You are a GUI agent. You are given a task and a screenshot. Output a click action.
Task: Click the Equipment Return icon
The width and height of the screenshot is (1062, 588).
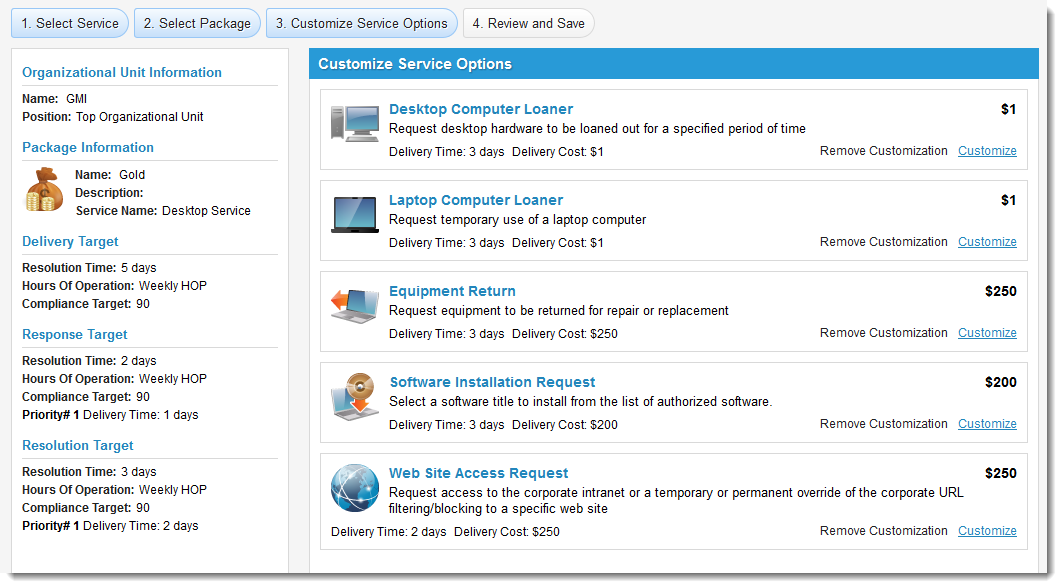pos(355,306)
